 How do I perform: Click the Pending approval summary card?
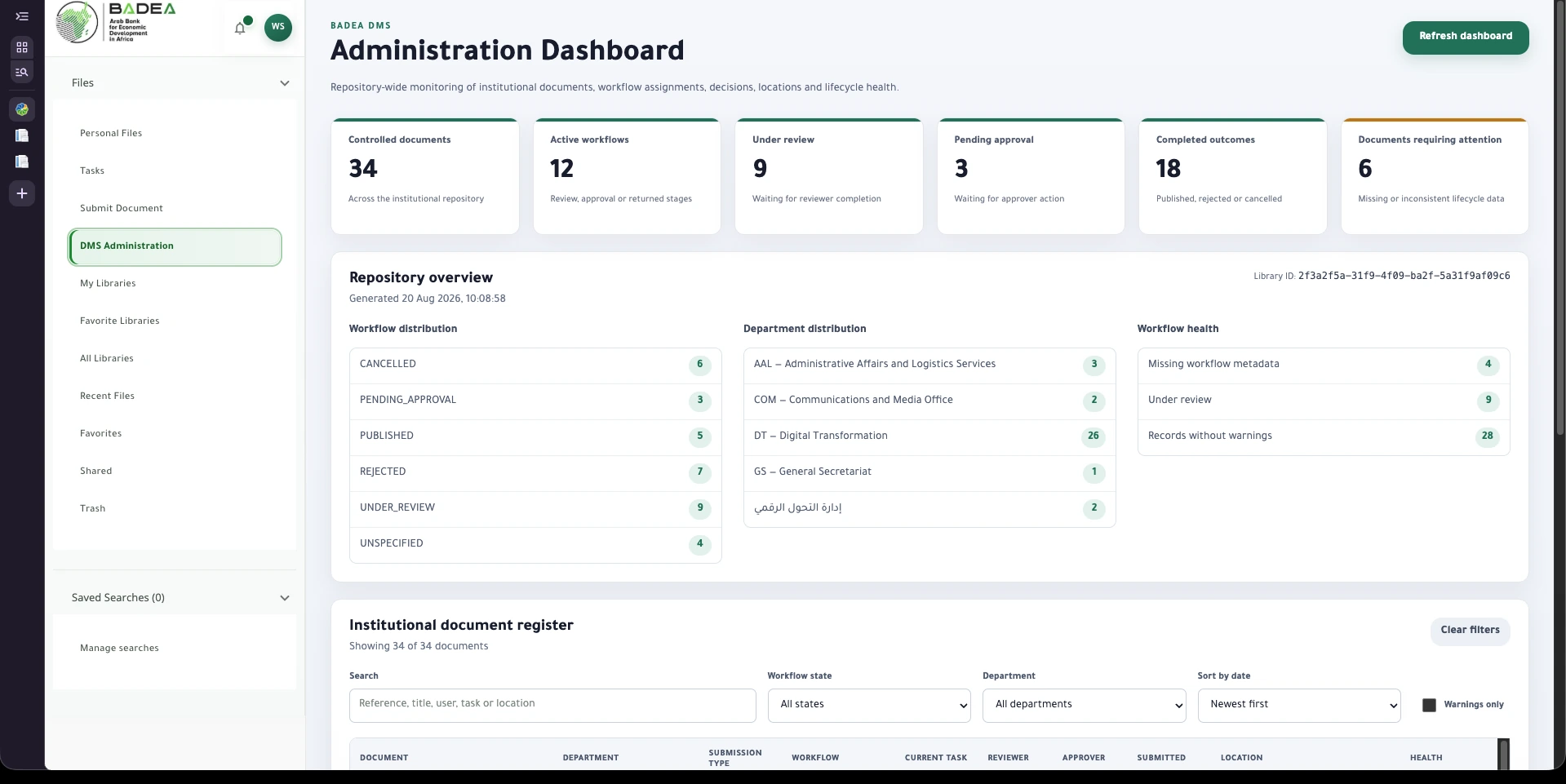point(1031,176)
